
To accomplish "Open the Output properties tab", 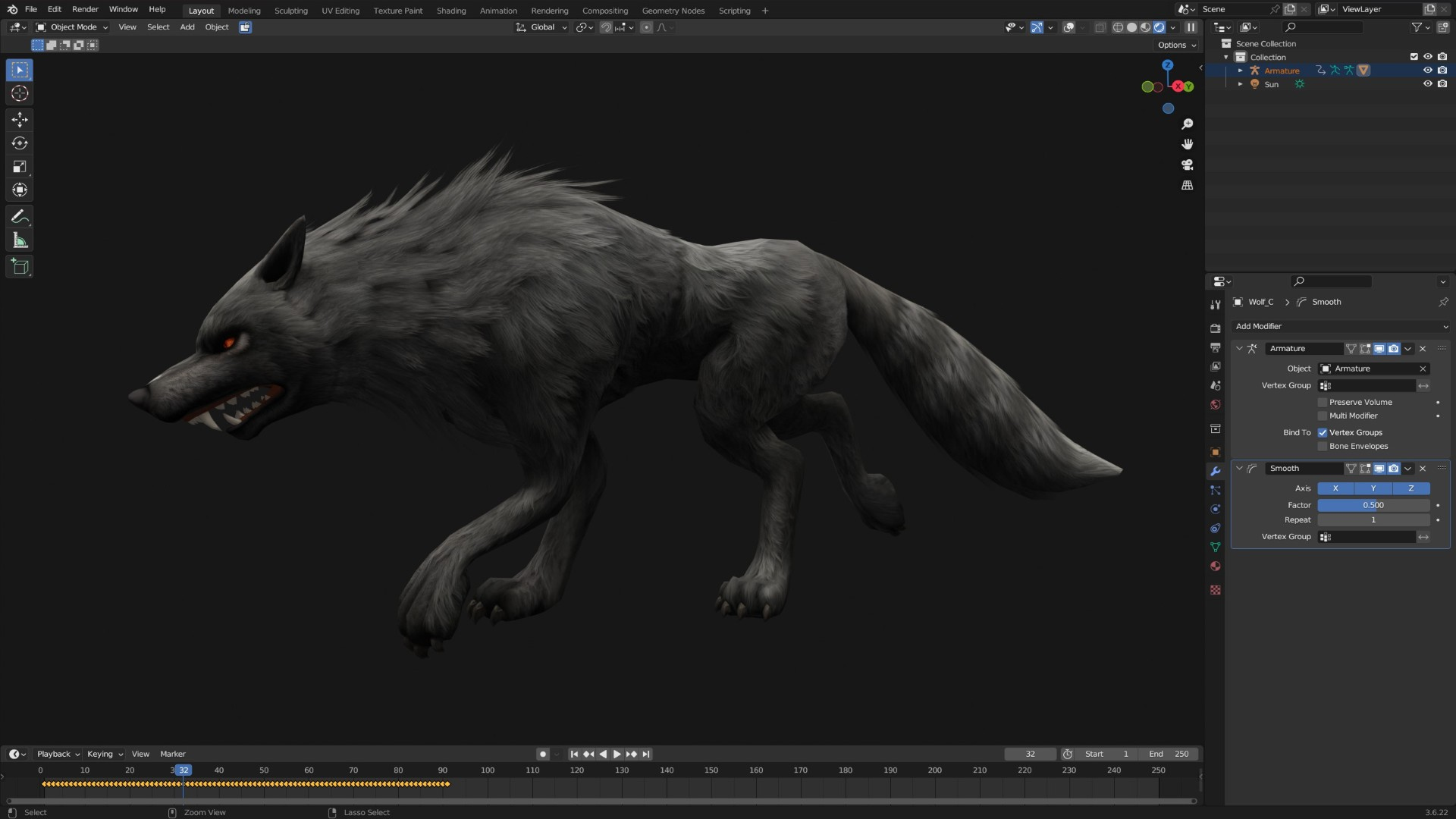I will click(x=1216, y=347).
